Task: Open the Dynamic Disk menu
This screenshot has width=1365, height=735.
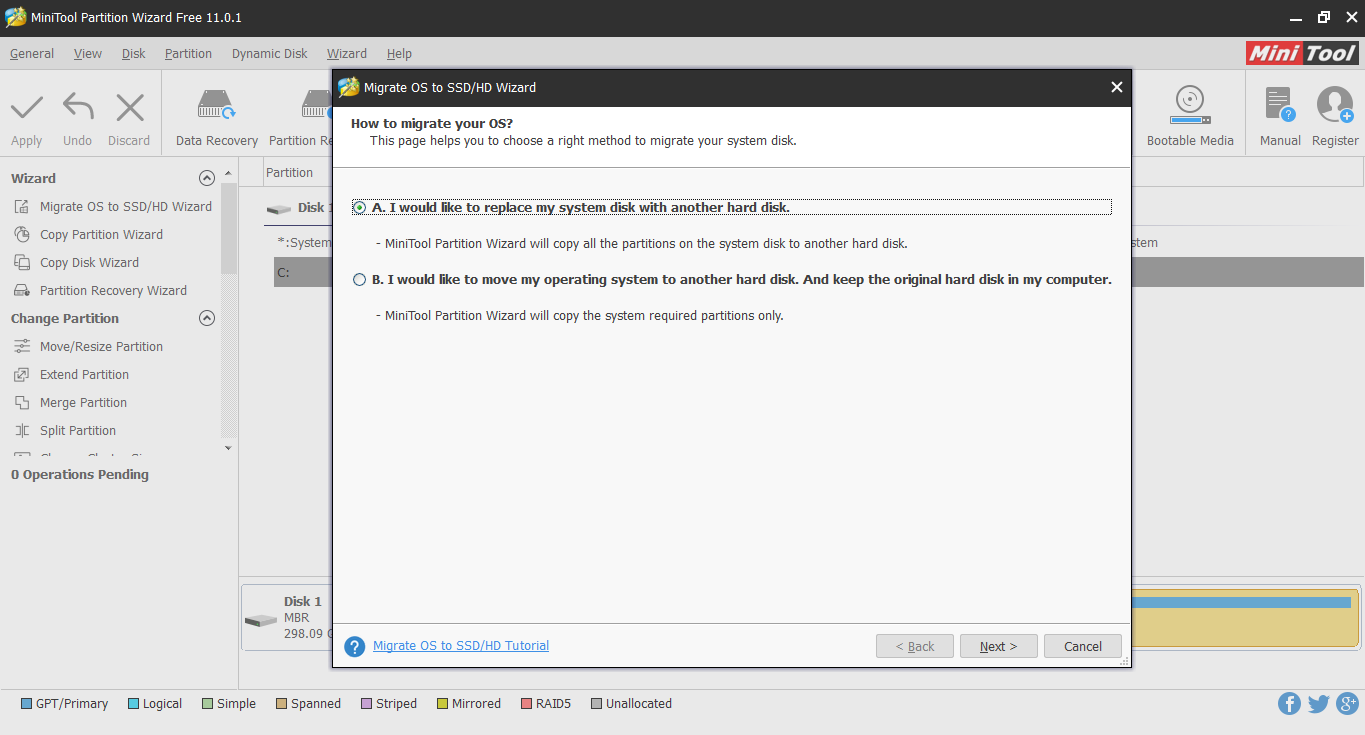Action: click(x=268, y=53)
